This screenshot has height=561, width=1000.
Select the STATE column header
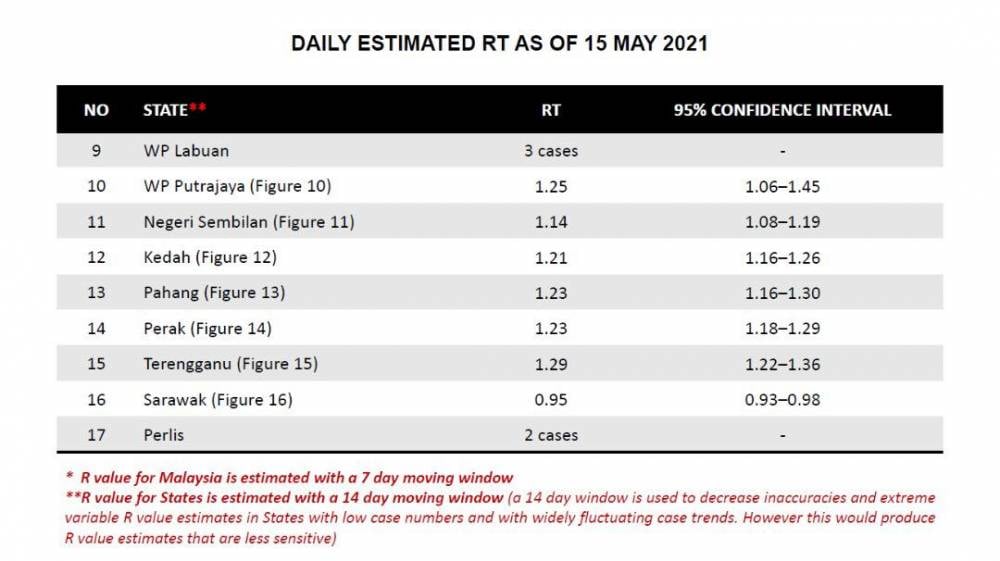point(175,110)
